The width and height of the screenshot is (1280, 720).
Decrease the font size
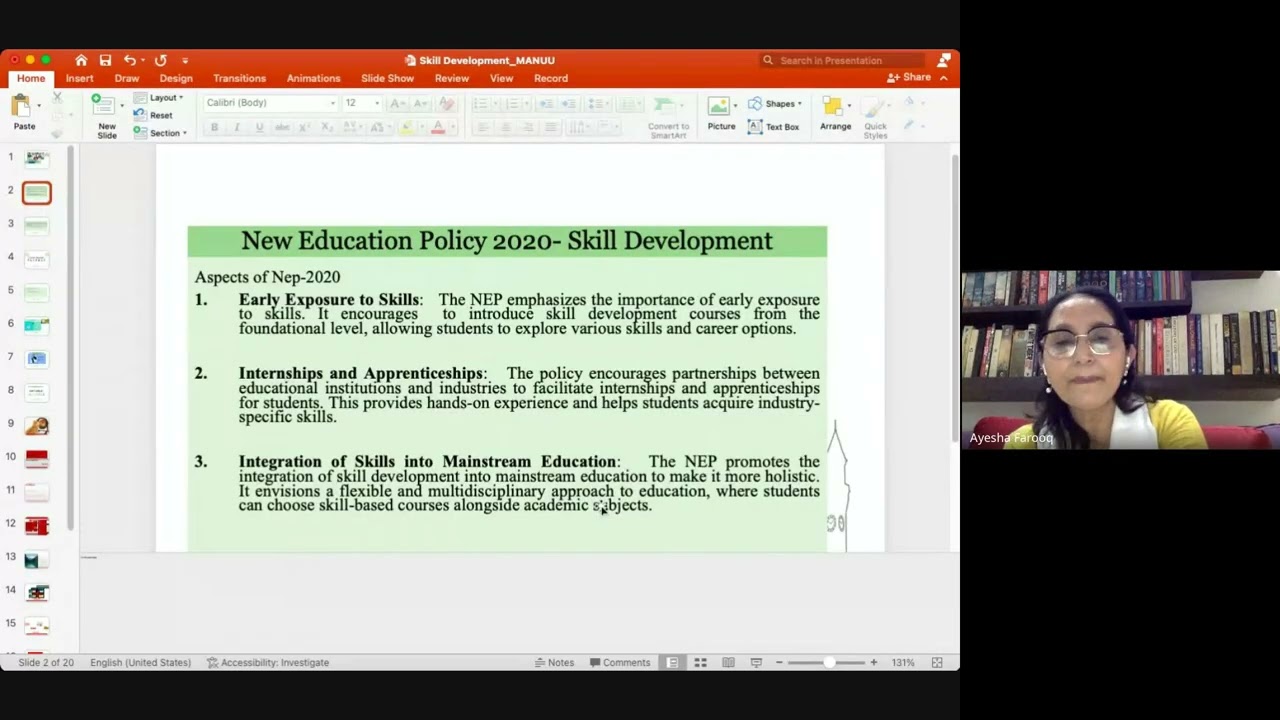[420, 103]
